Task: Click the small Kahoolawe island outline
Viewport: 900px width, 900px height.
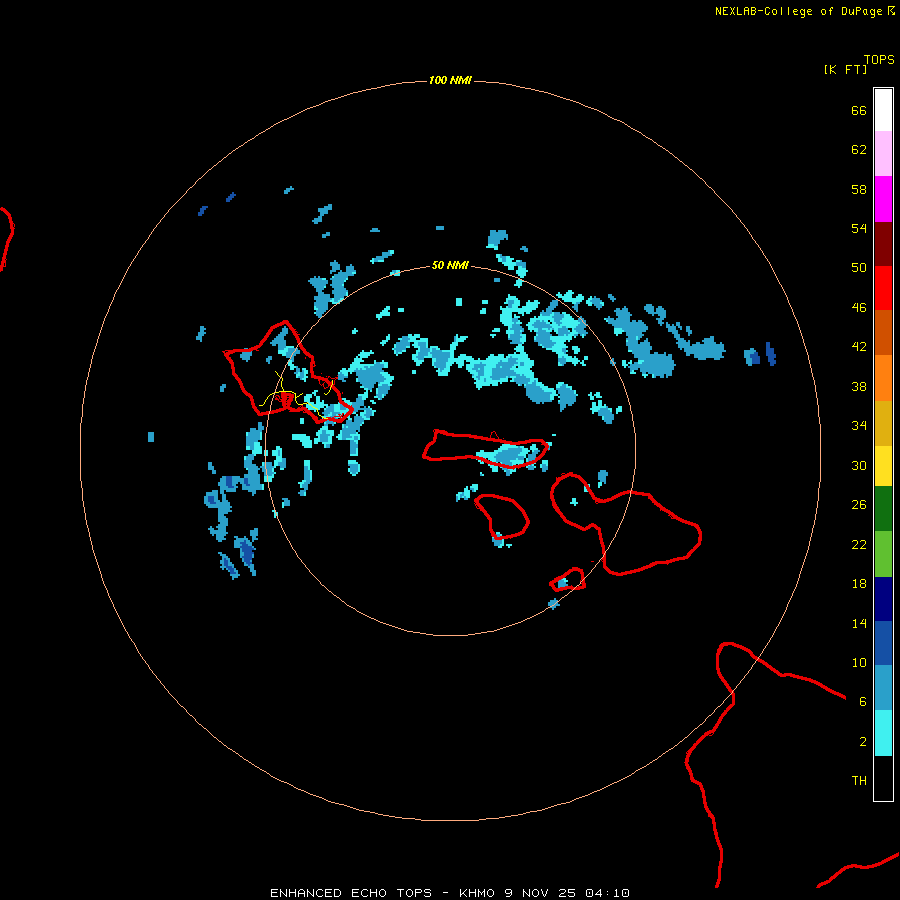Action: click(568, 580)
